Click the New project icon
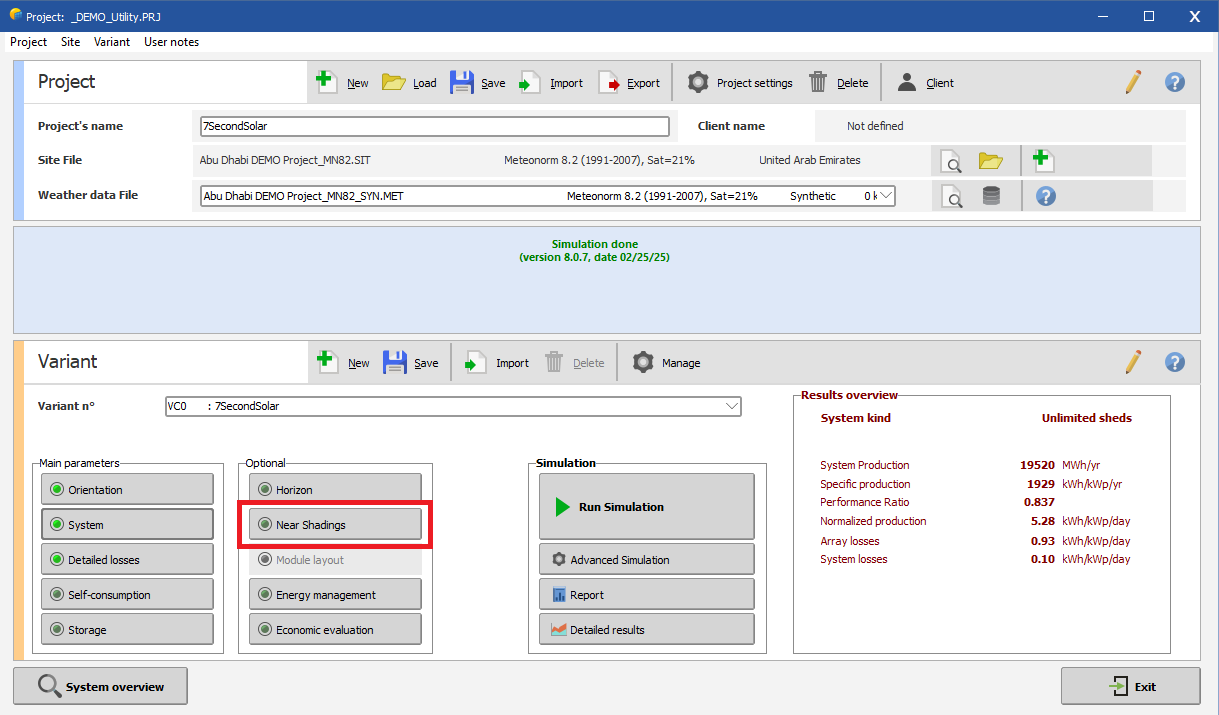 pos(327,83)
